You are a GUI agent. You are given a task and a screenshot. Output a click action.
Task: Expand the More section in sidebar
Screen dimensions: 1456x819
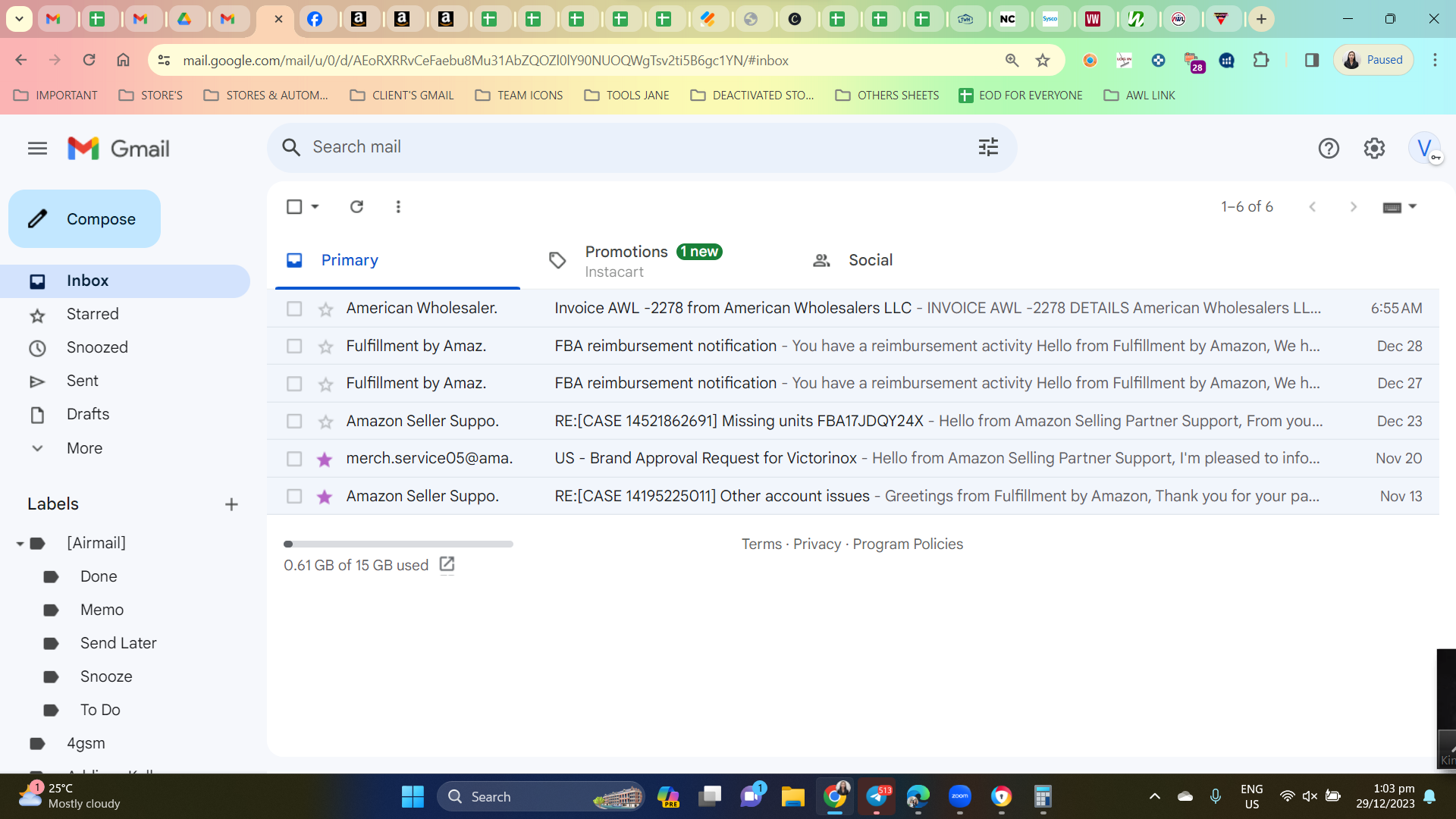coord(84,448)
